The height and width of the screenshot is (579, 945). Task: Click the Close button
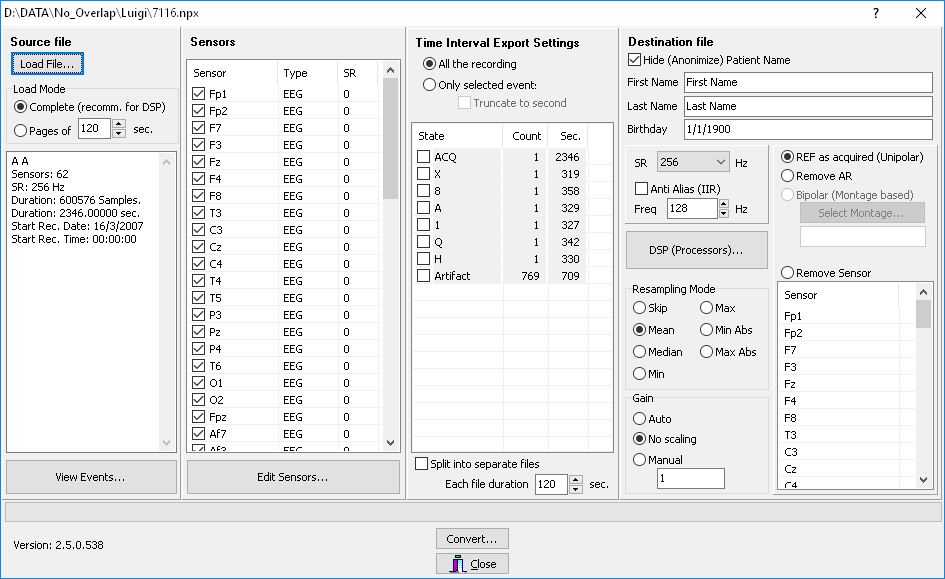click(x=472, y=564)
